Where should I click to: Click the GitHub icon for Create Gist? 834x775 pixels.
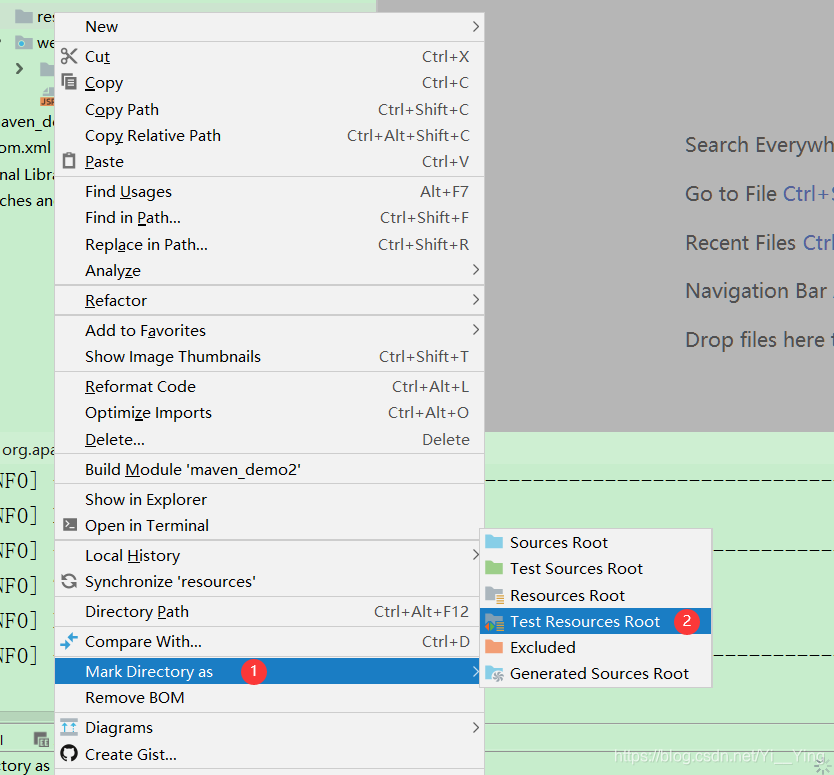[69, 754]
